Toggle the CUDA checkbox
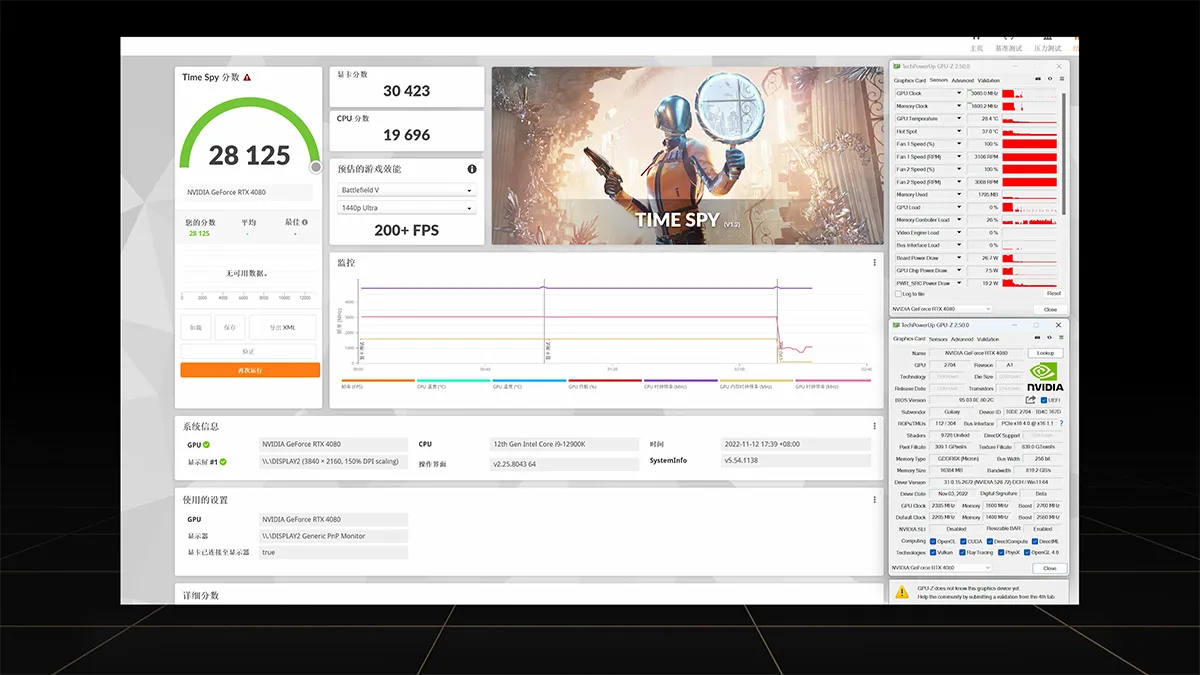This screenshot has height=675, width=1200. (x=962, y=541)
